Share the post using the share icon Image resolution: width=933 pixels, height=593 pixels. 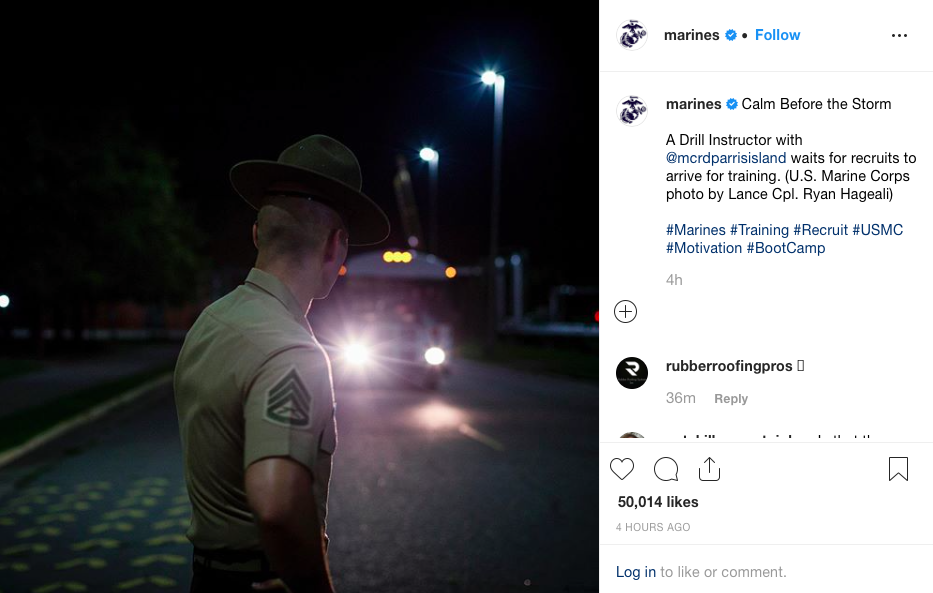coord(709,469)
